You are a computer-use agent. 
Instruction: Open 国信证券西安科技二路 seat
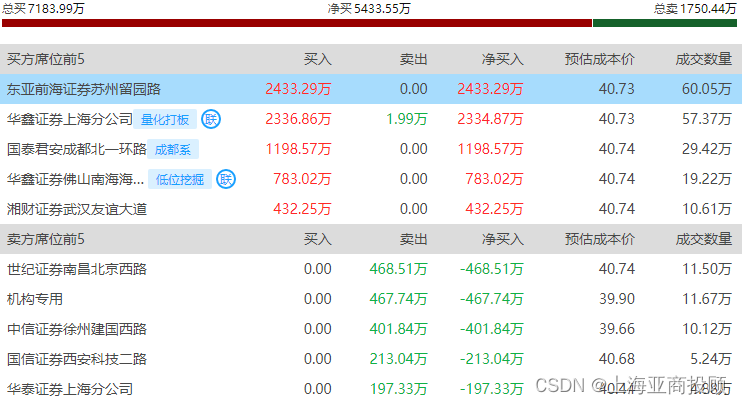pyautogui.click(x=77, y=359)
